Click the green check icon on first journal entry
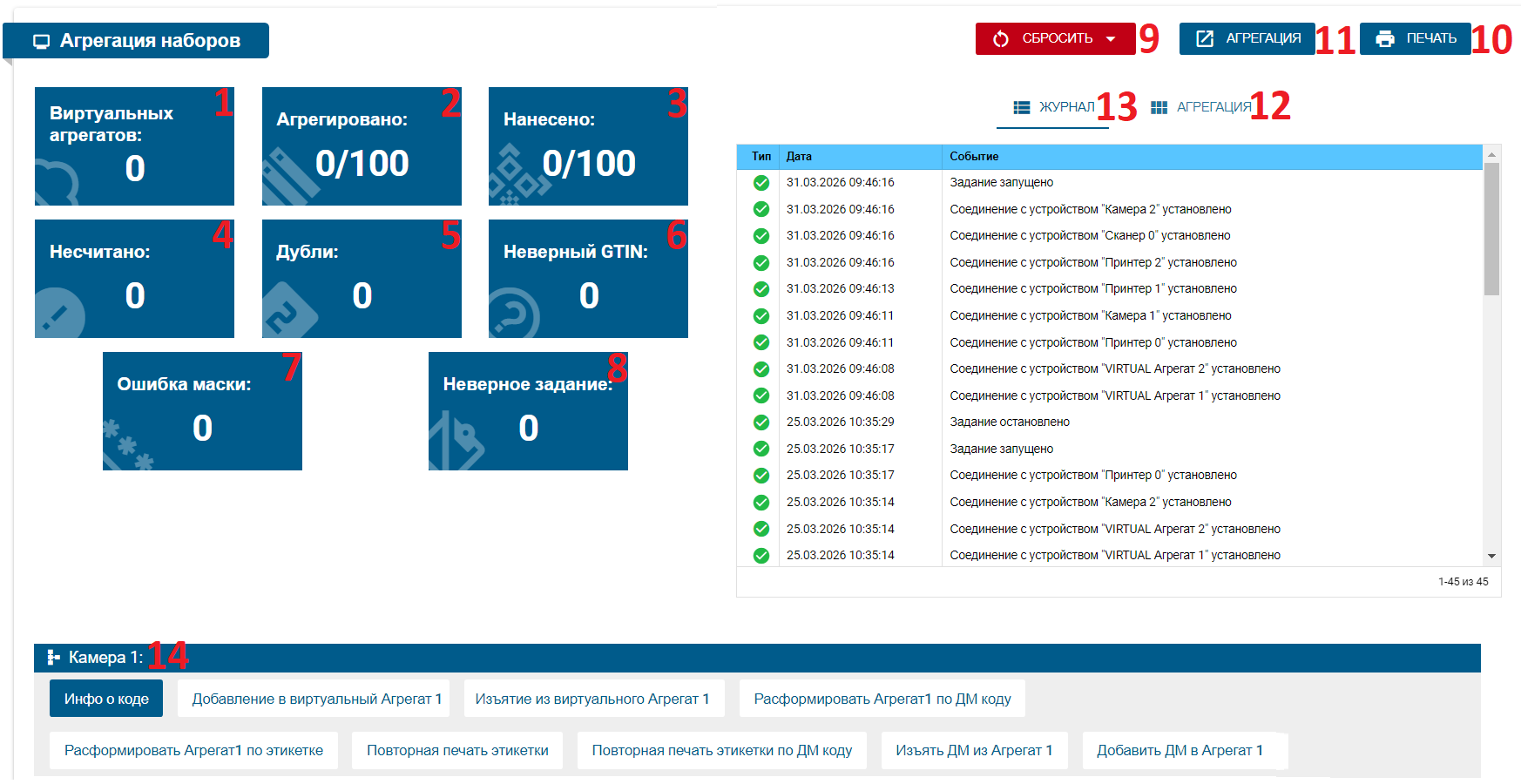This screenshot has height=784, width=1521. (x=760, y=183)
